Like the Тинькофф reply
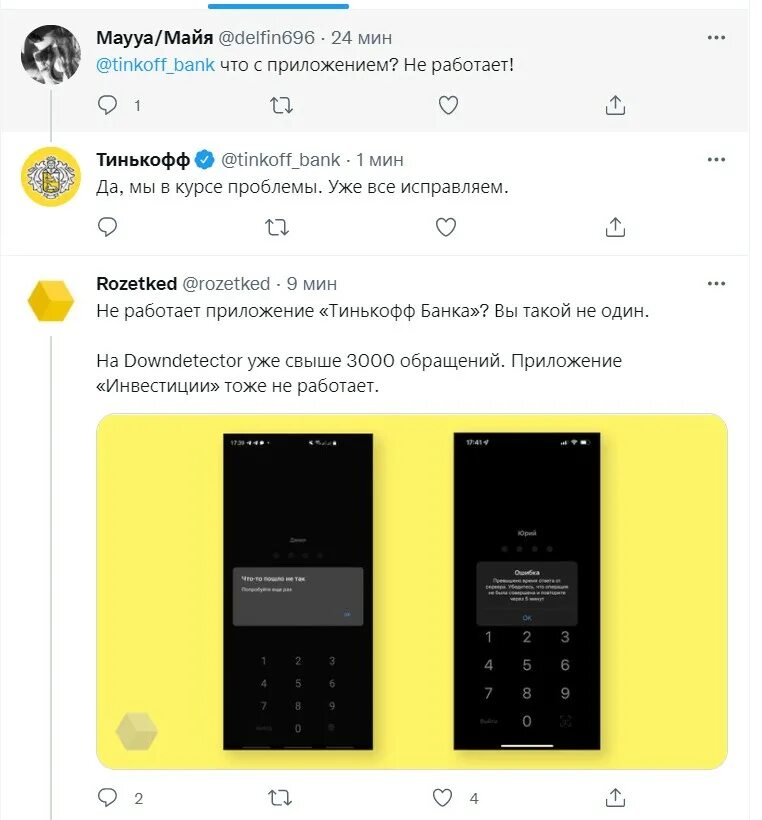Screen dimensions: 762x820 tap(446, 227)
